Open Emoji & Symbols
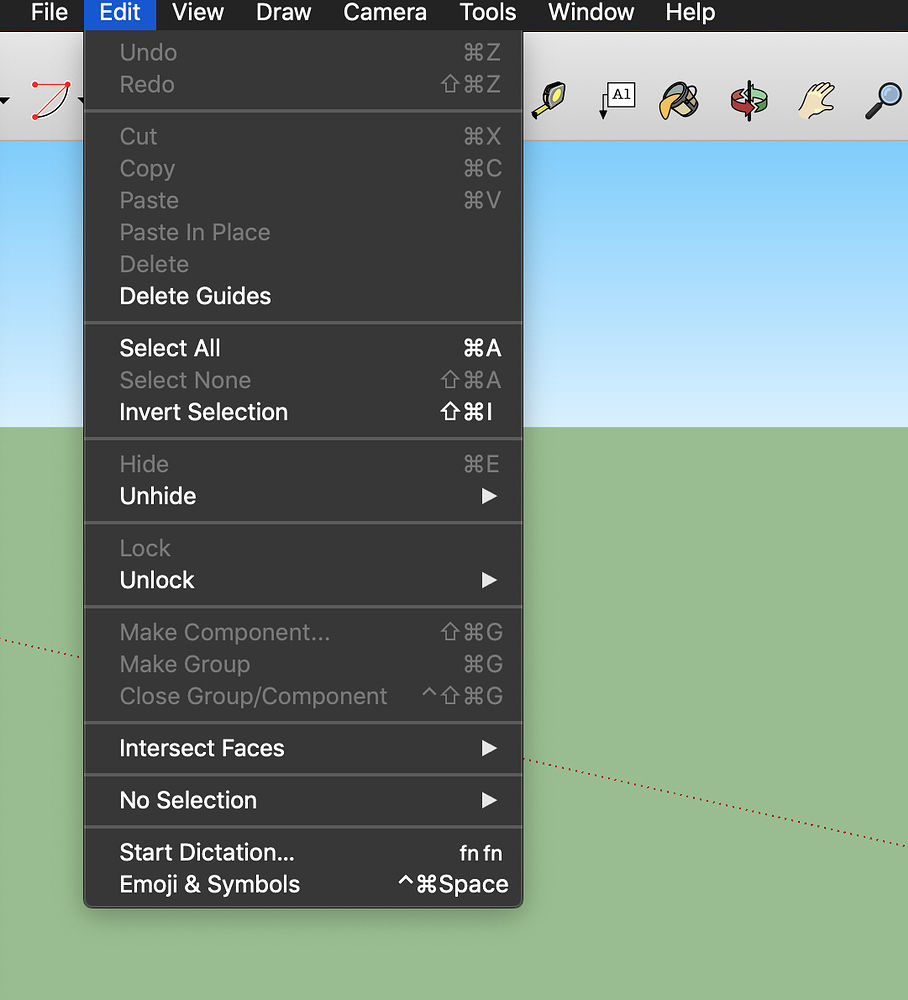This screenshot has height=1000, width=908. (x=209, y=884)
